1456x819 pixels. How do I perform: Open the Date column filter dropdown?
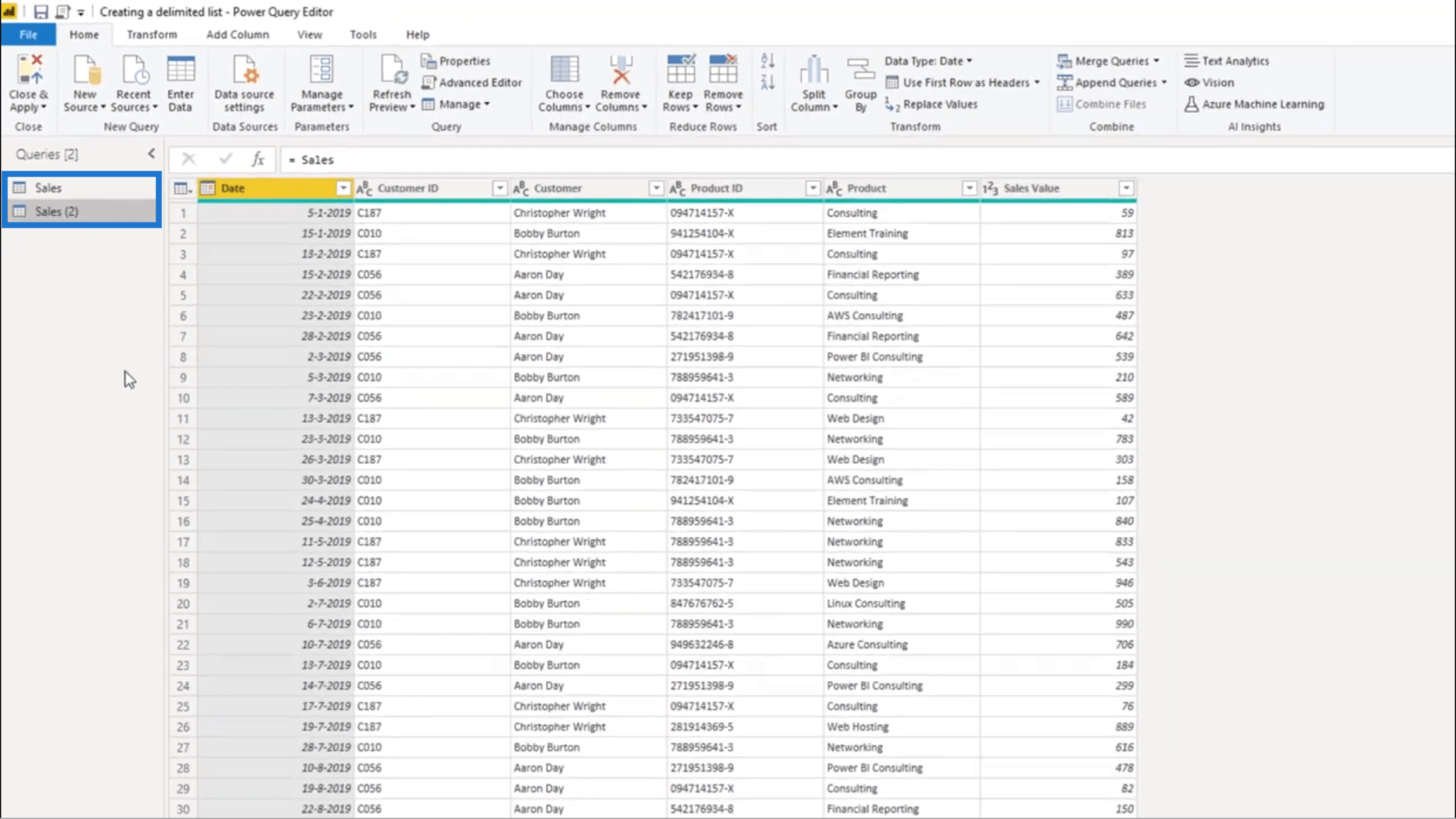coord(343,188)
